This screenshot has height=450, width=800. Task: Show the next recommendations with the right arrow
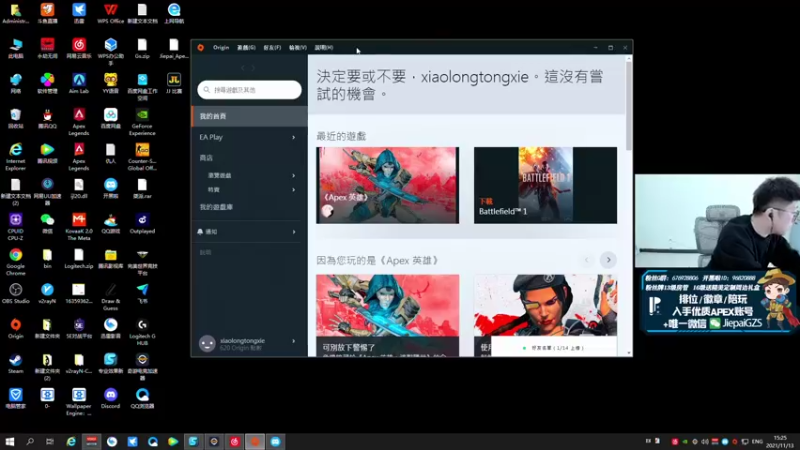[608, 260]
